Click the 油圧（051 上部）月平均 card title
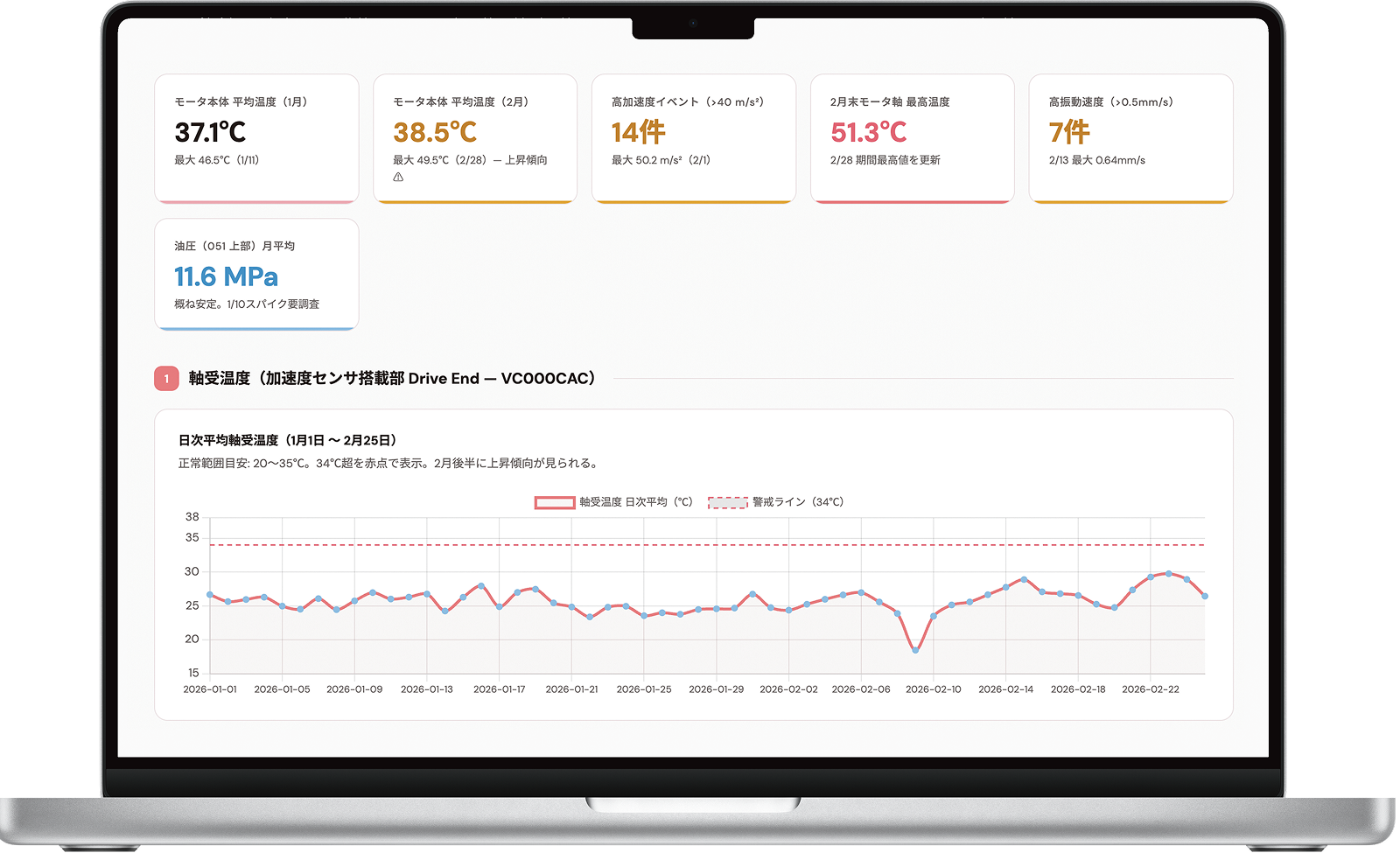This screenshot has width=1400, height=853. [234, 247]
